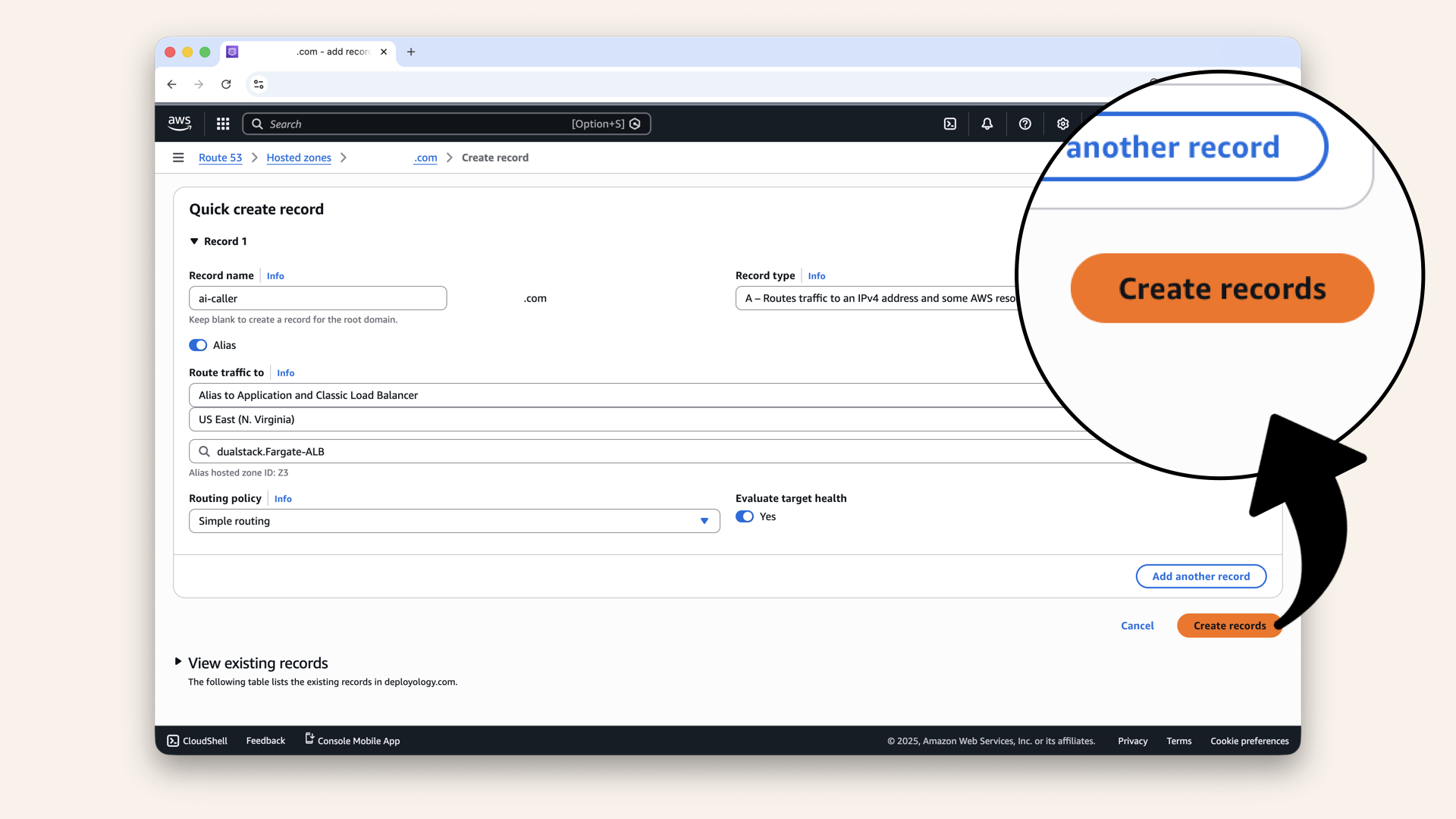Click the AWS logo home icon
This screenshot has width=1456, height=819.
click(x=180, y=124)
